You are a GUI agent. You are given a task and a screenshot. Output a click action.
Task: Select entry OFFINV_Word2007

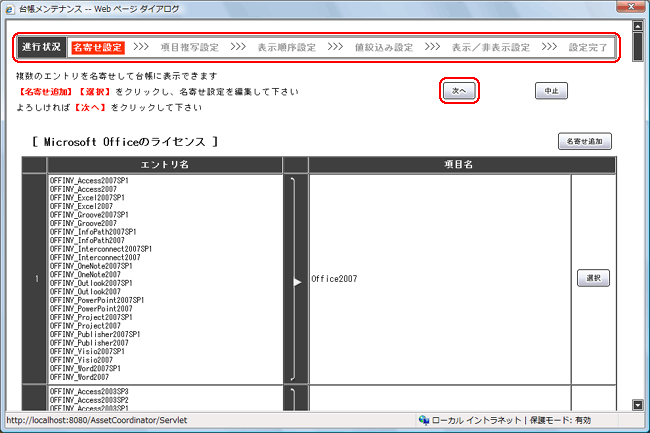[79, 377]
